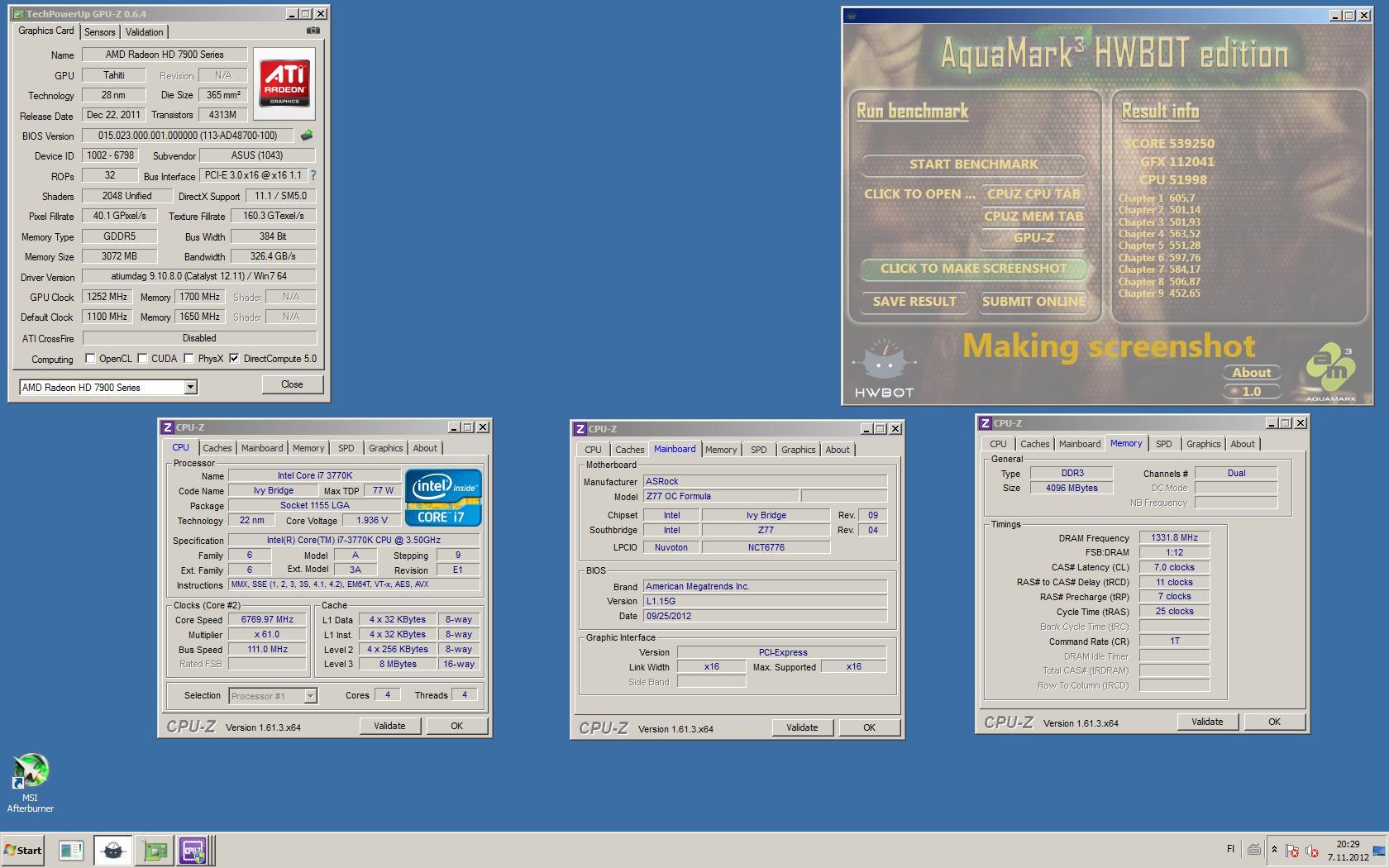
Task: Click the 1.0 version button in AquaMark
Action: pyautogui.click(x=1252, y=392)
